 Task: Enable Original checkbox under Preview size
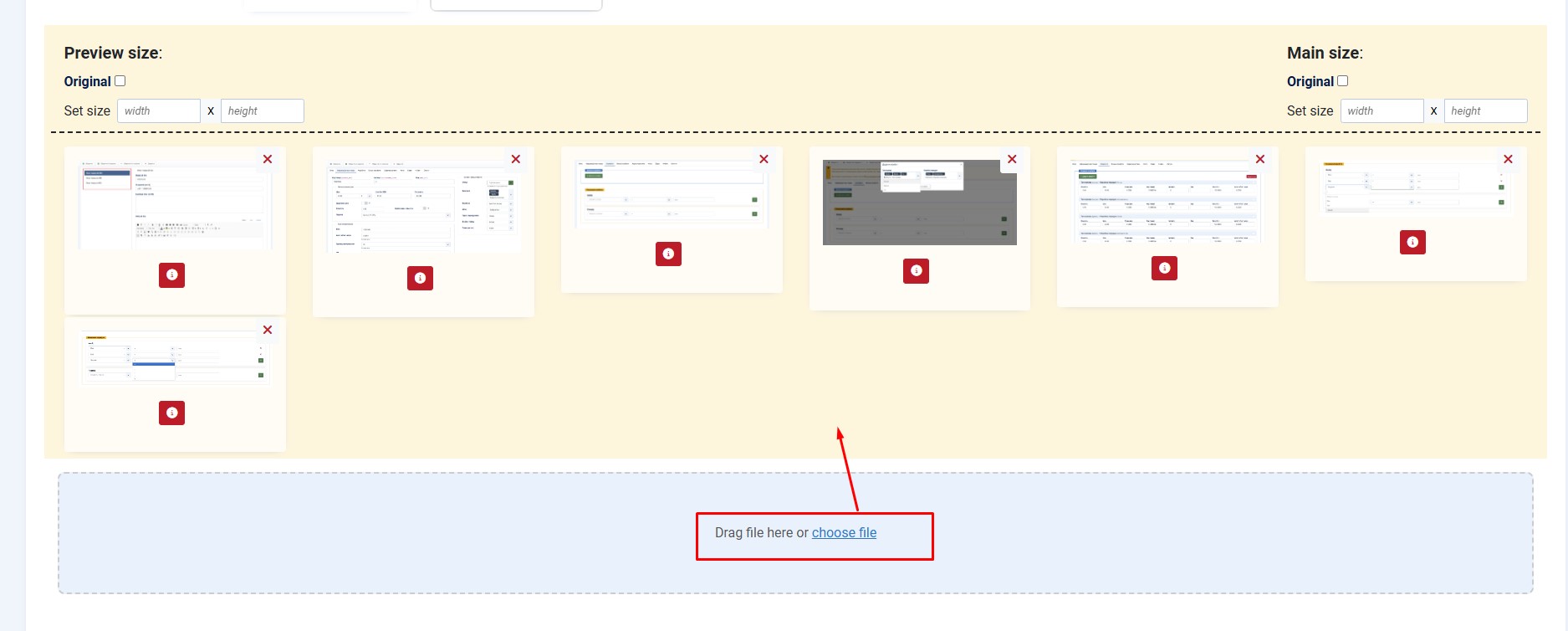120,81
